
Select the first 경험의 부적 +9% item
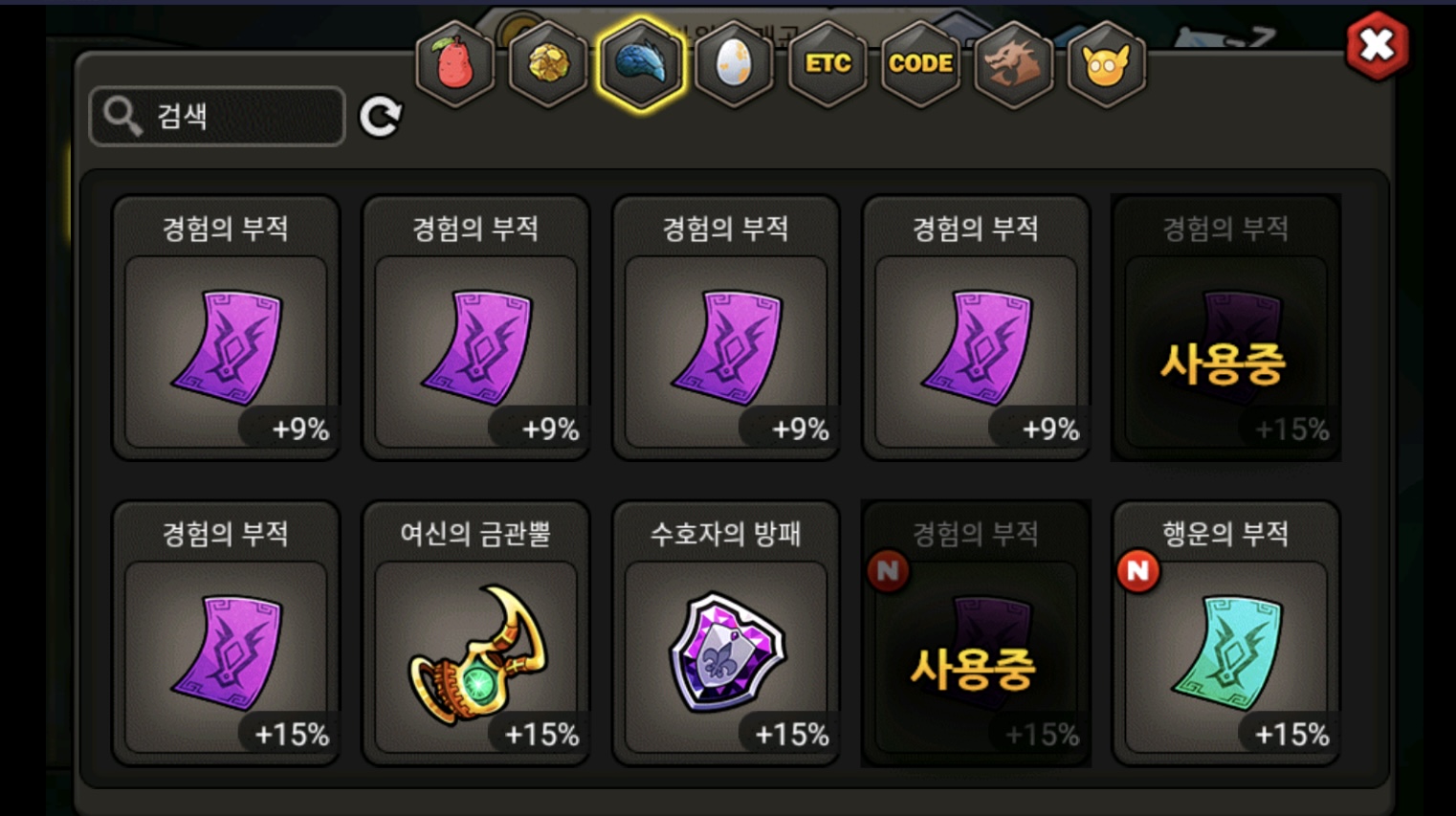pos(226,328)
